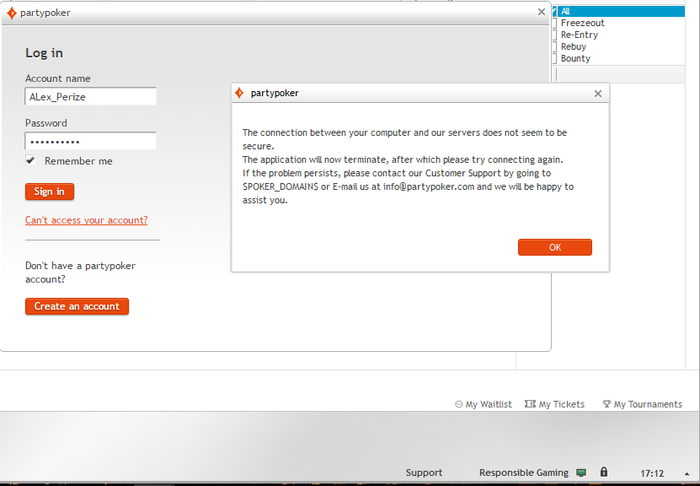
Task: Open Responsible Gaming
Action: (x=524, y=473)
